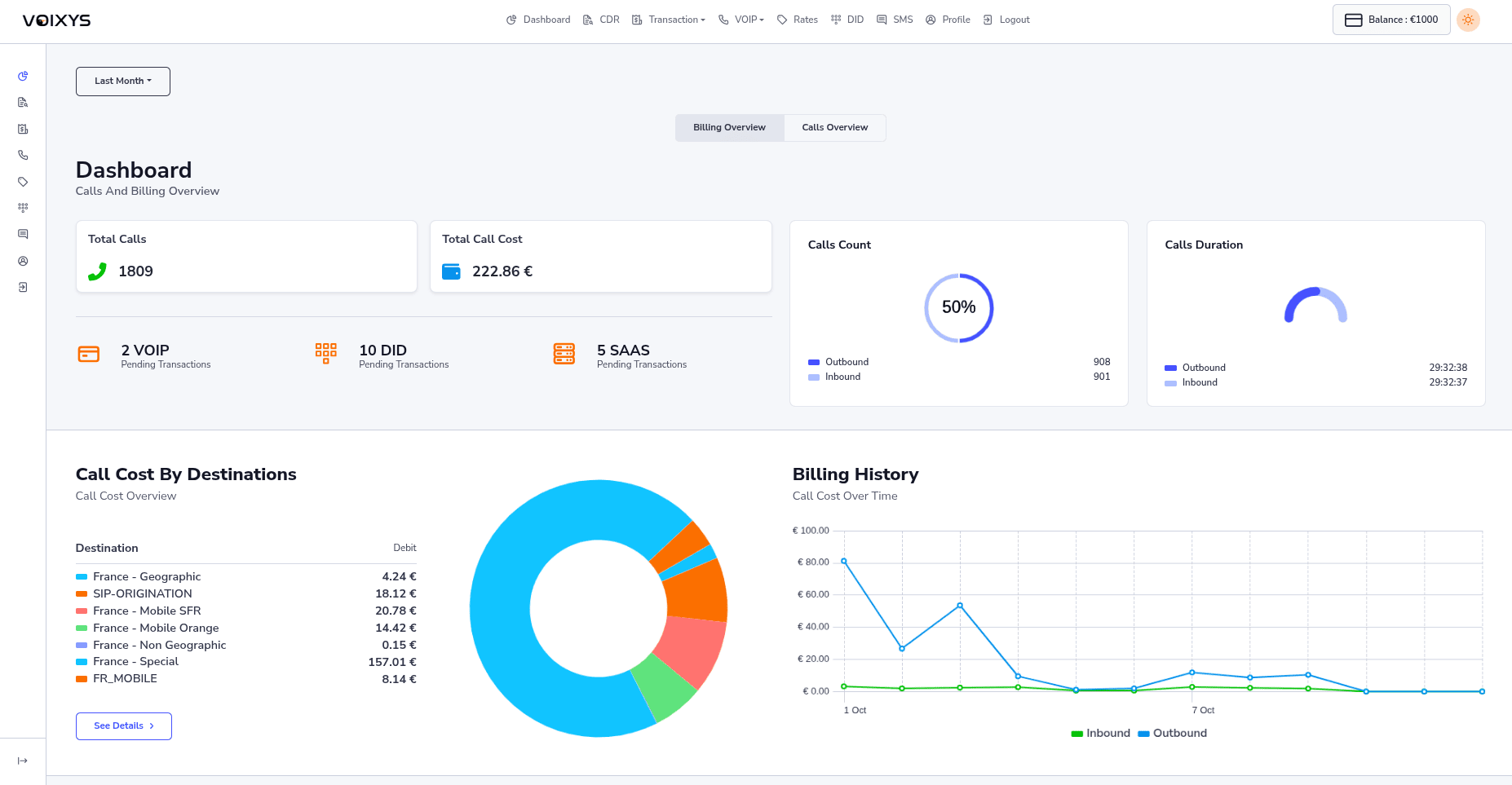Screen dimensions: 1512x785
Task: Toggle Outbound legend in Calls Duration card
Action: click(x=1196, y=368)
